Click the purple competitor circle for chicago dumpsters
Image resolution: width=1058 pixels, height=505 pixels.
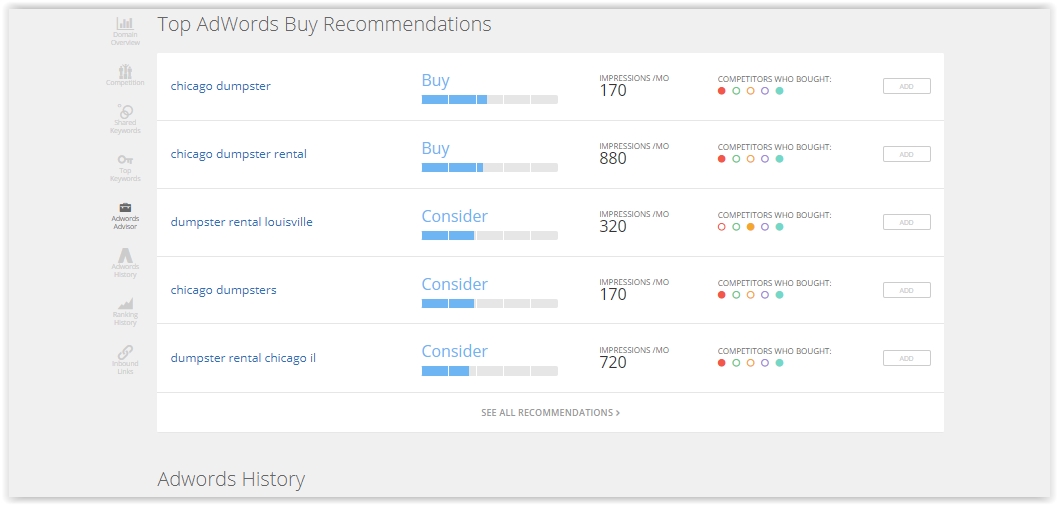(x=764, y=295)
